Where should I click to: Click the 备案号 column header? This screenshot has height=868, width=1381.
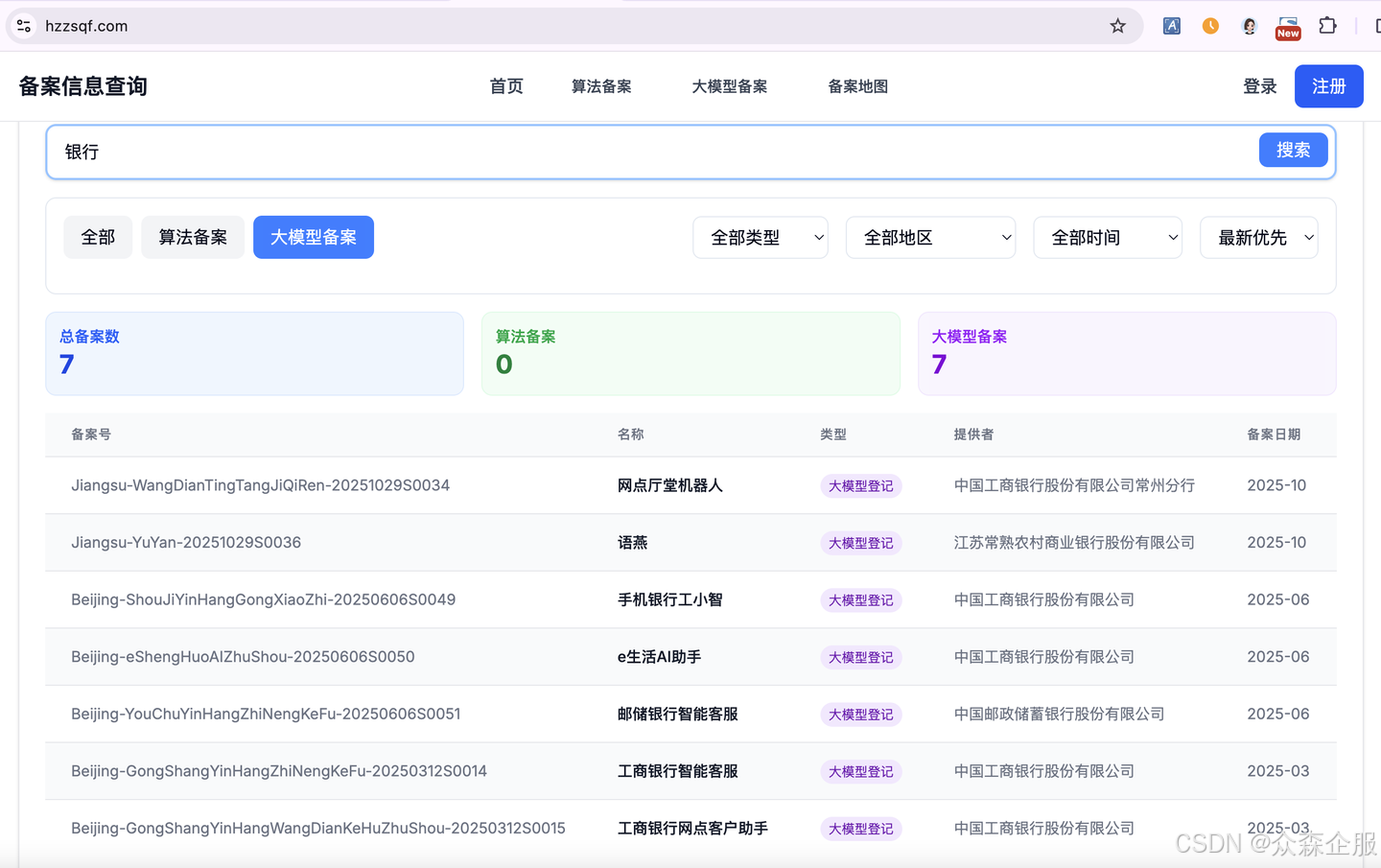[x=91, y=434]
